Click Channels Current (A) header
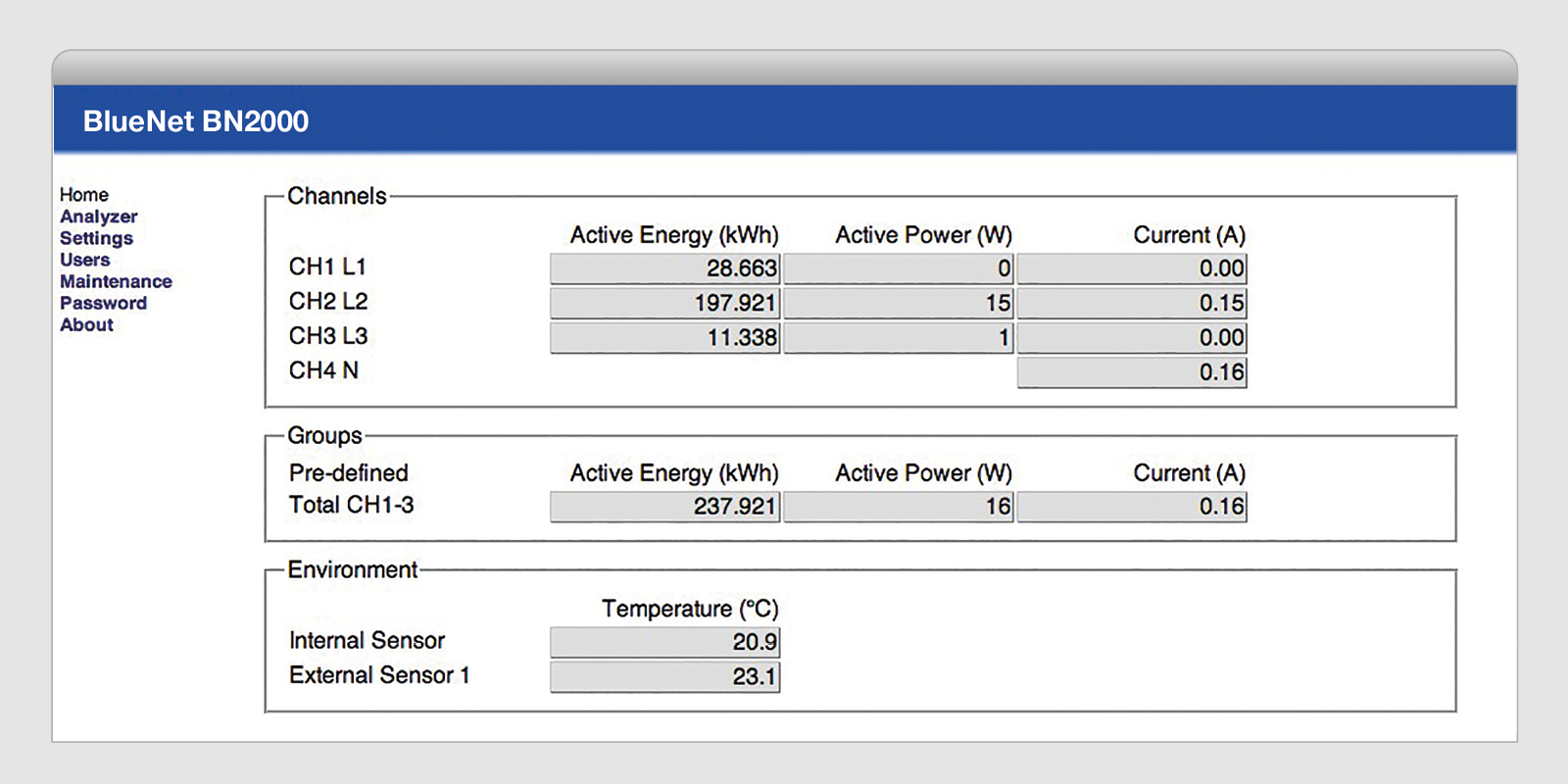This screenshot has height=784, width=1568. point(1190,235)
